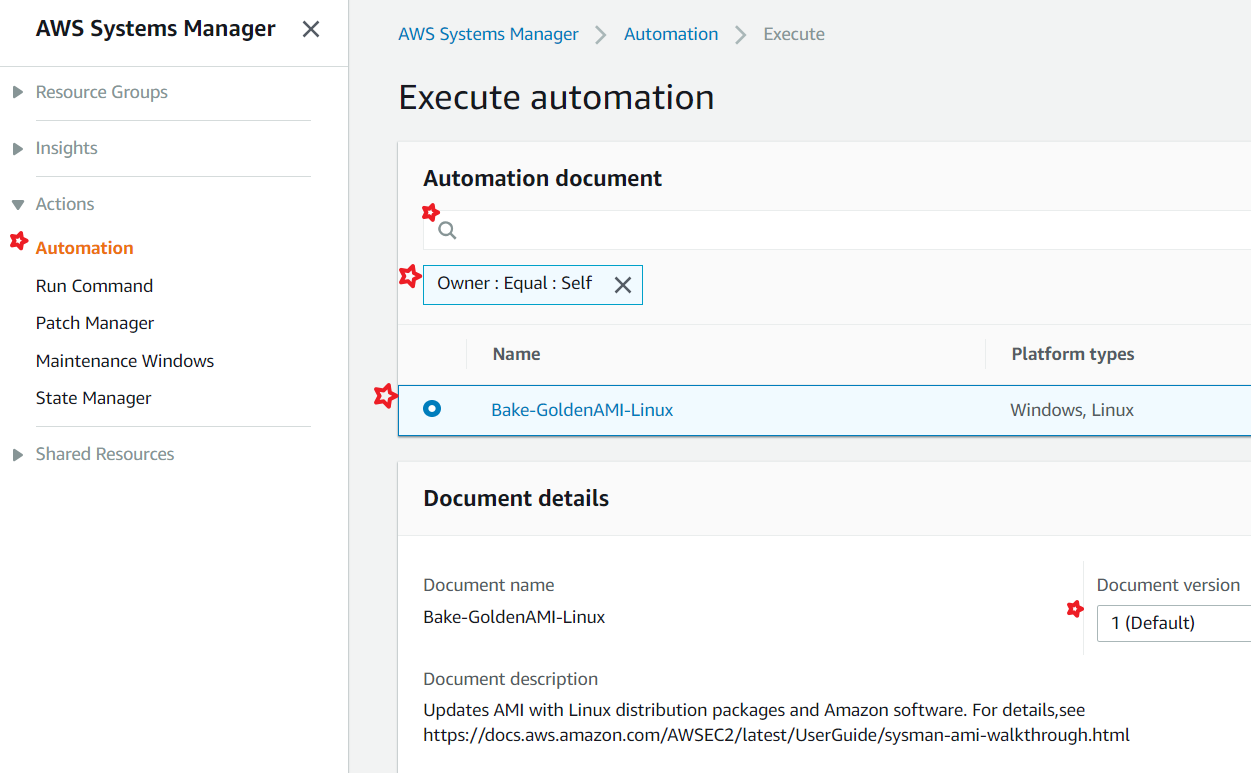
Task: Close the AWS Systems Manager sidebar
Action: [311, 29]
